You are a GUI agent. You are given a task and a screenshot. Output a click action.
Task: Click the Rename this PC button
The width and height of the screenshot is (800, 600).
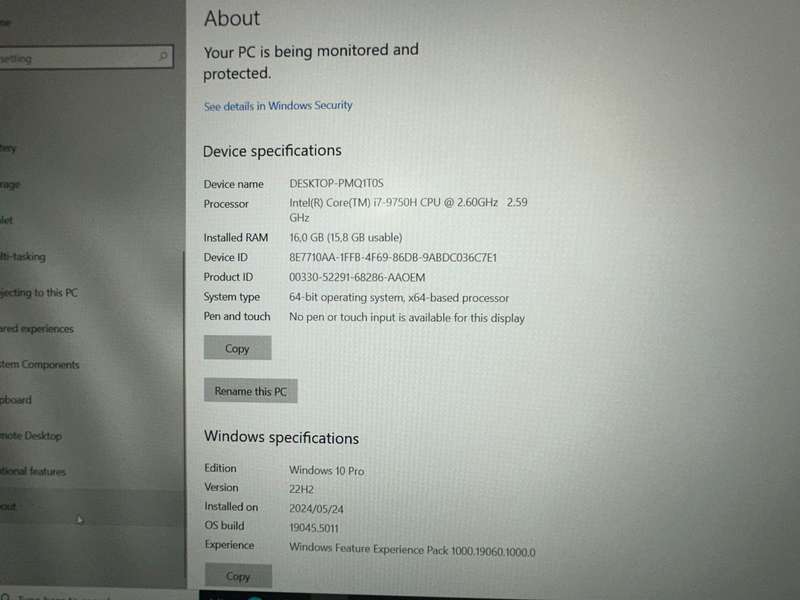(251, 391)
